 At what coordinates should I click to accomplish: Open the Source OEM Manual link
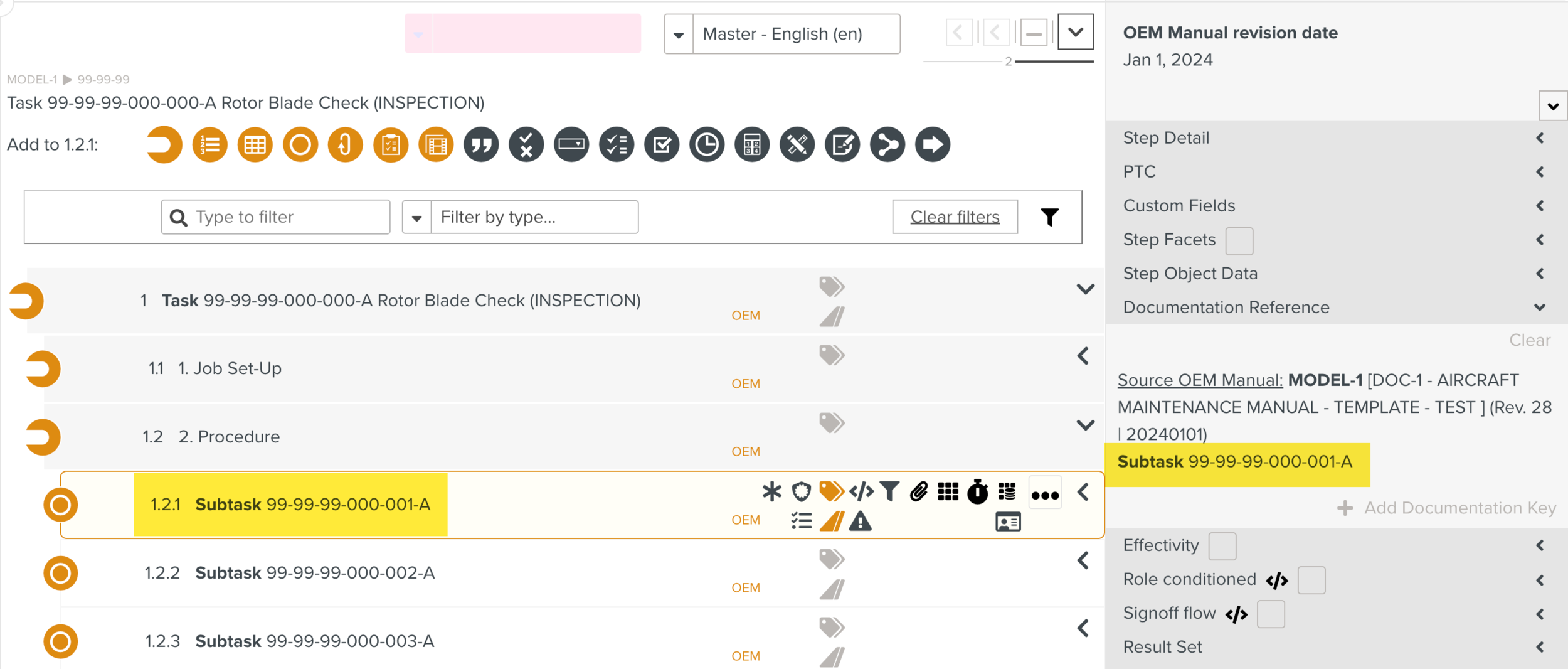(1200, 380)
